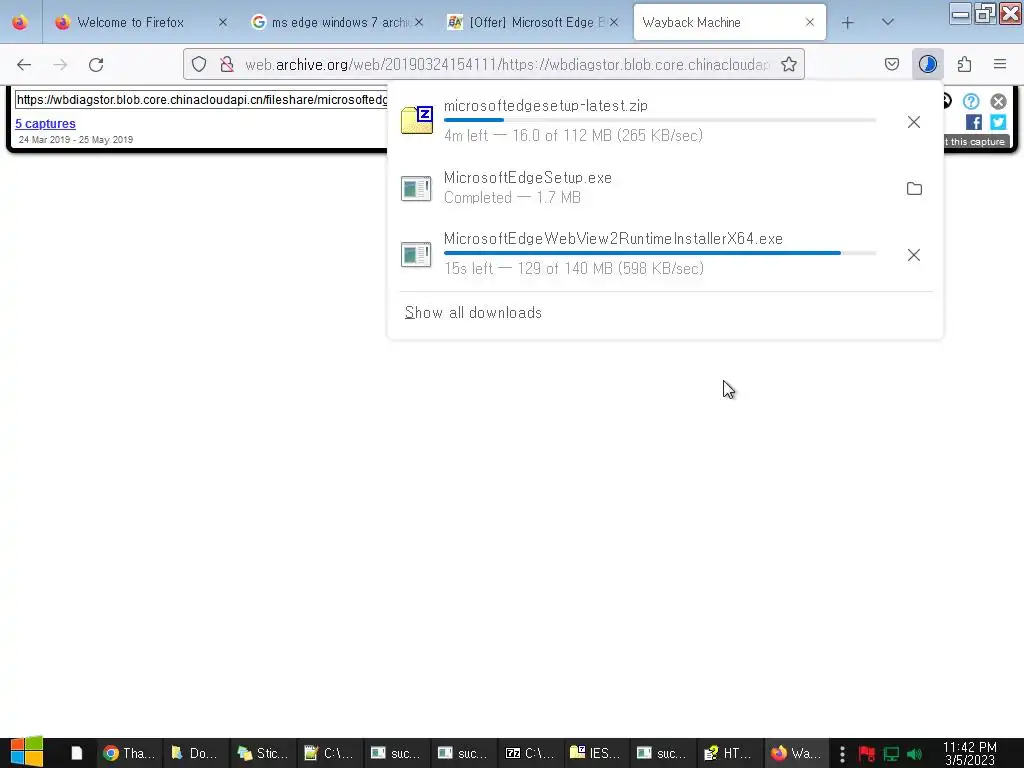The image size is (1024, 768).
Task: Open the HT... help taskbar item
Action: [x=728, y=753]
